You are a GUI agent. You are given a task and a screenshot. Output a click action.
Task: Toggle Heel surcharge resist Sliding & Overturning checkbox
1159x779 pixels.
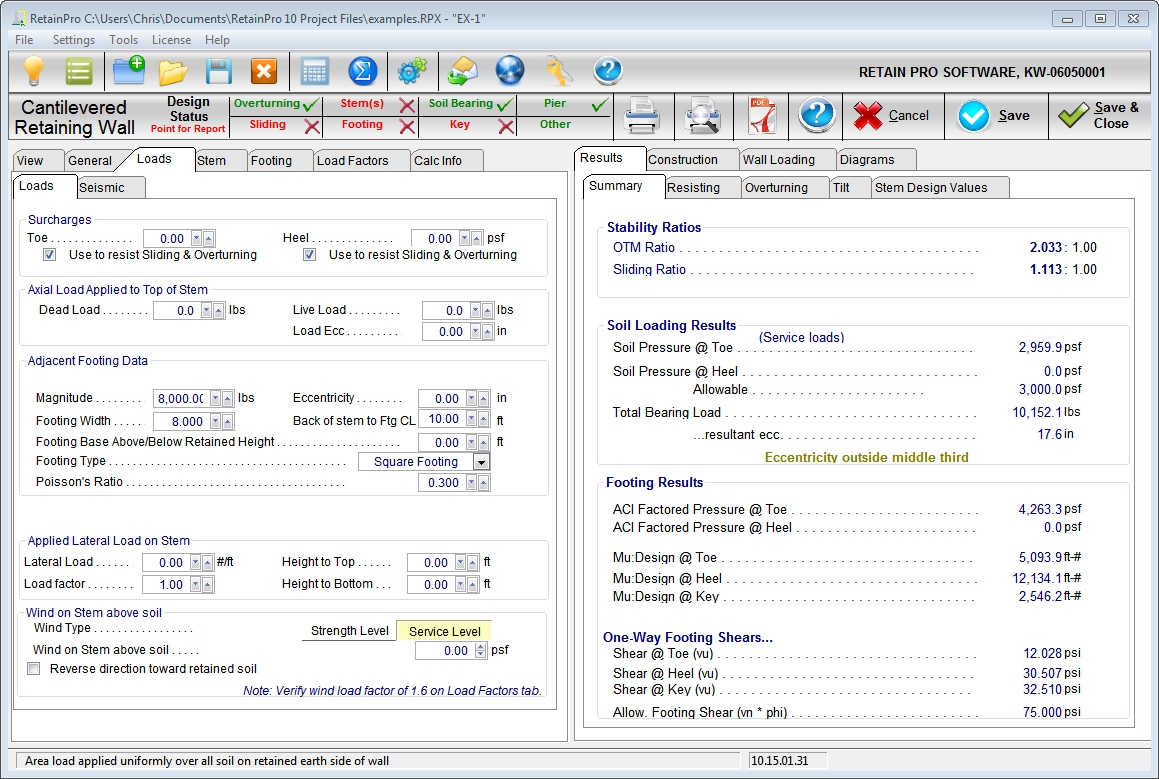310,255
